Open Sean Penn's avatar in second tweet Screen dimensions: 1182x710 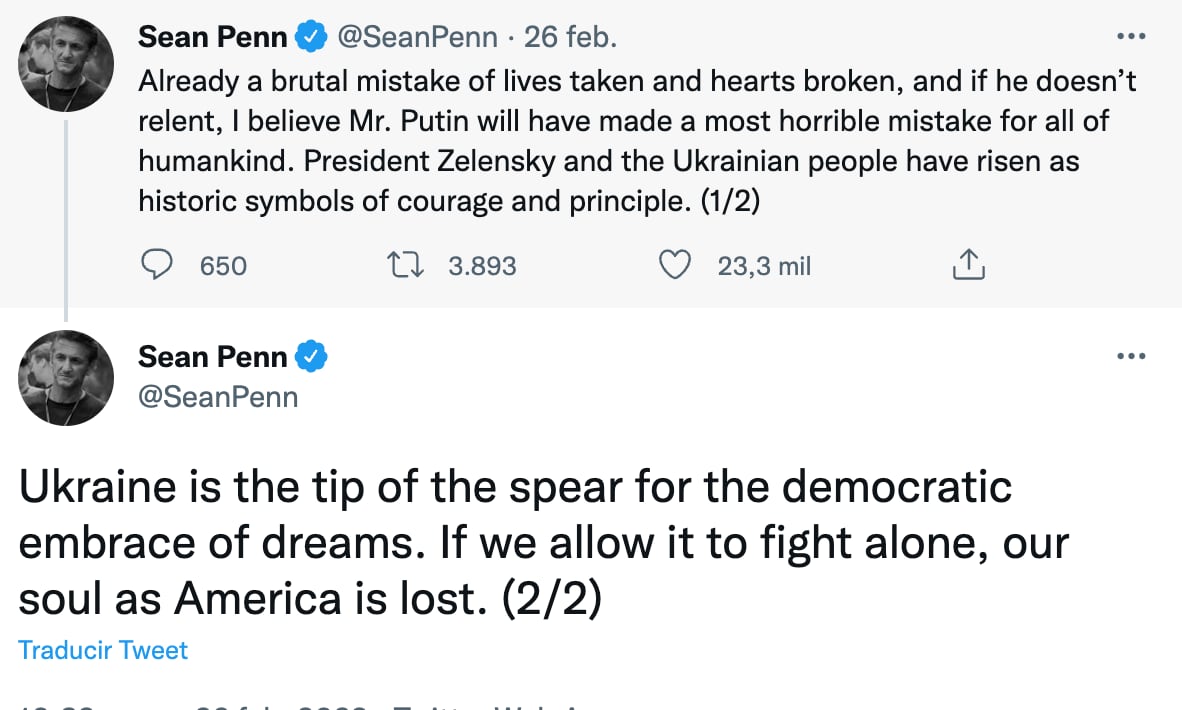[66, 376]
